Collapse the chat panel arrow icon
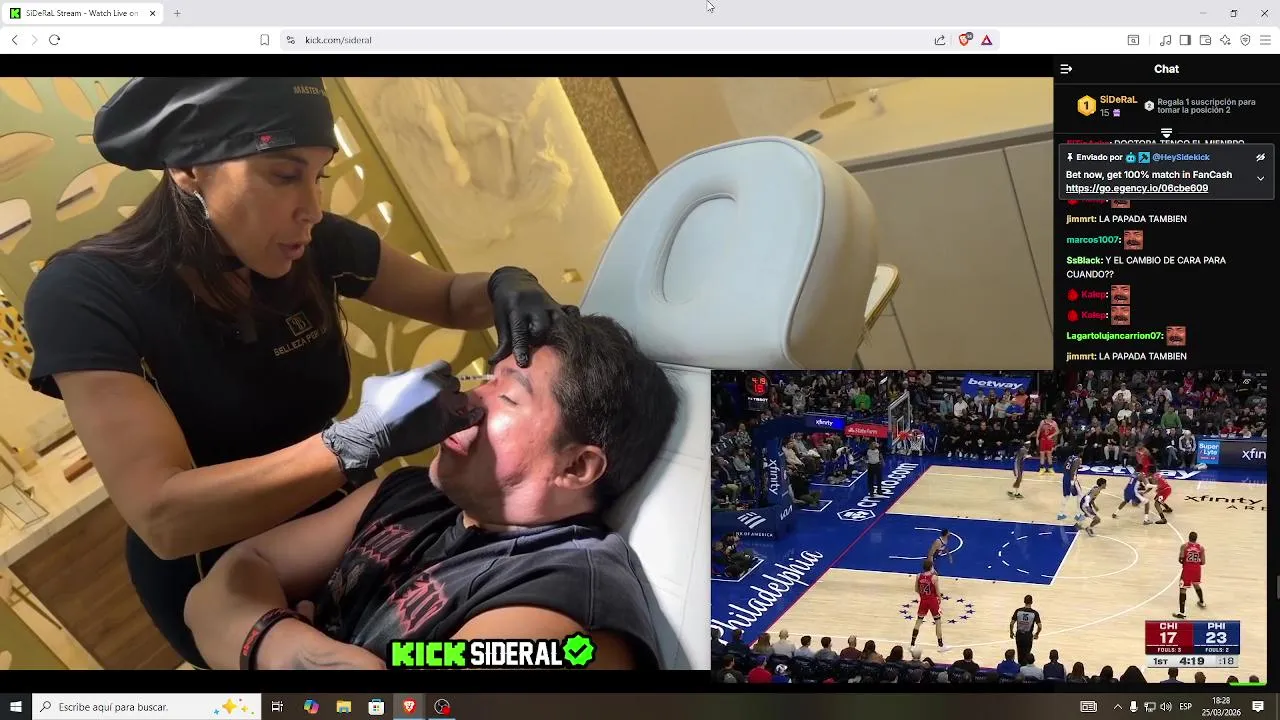 coord(1066,69)
